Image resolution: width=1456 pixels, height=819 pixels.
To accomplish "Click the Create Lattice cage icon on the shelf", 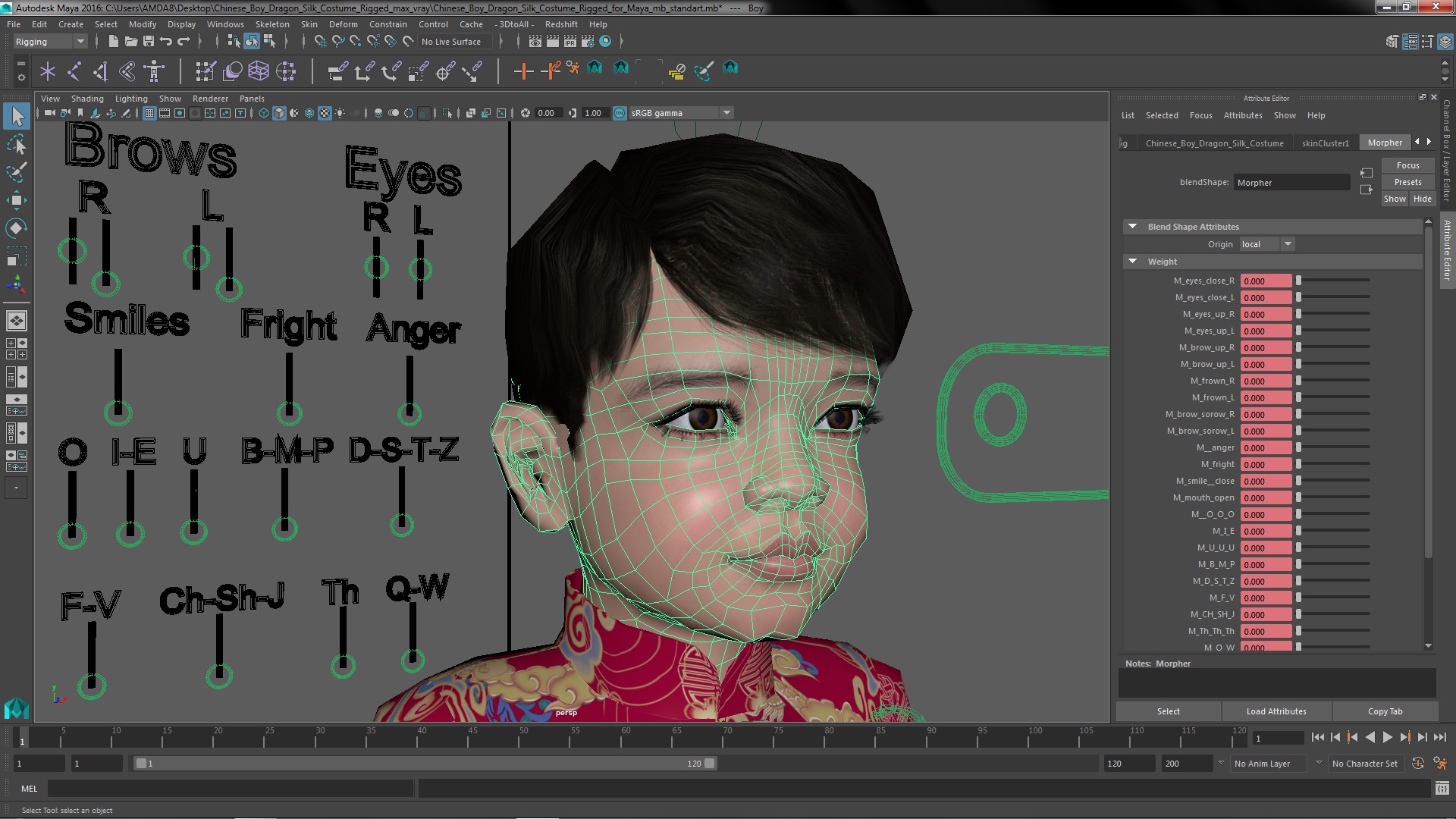I will (x=259, y=71).
